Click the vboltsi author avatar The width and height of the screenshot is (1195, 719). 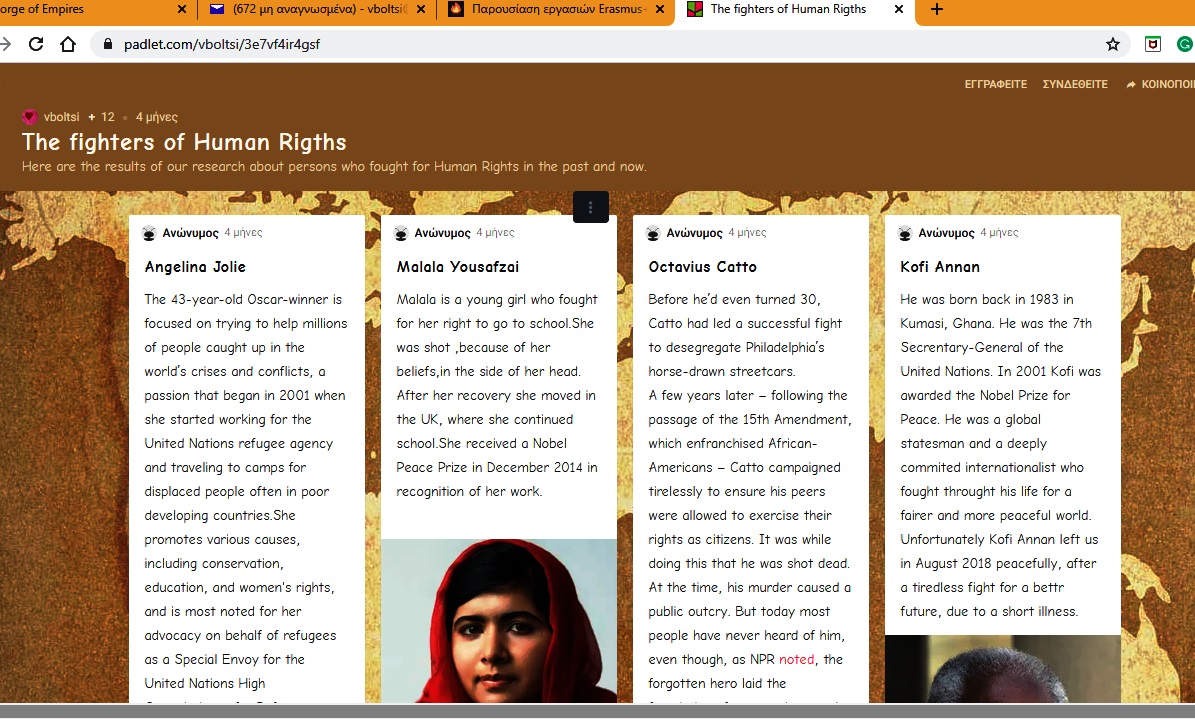pyautogui.click(x=29, y=117)
